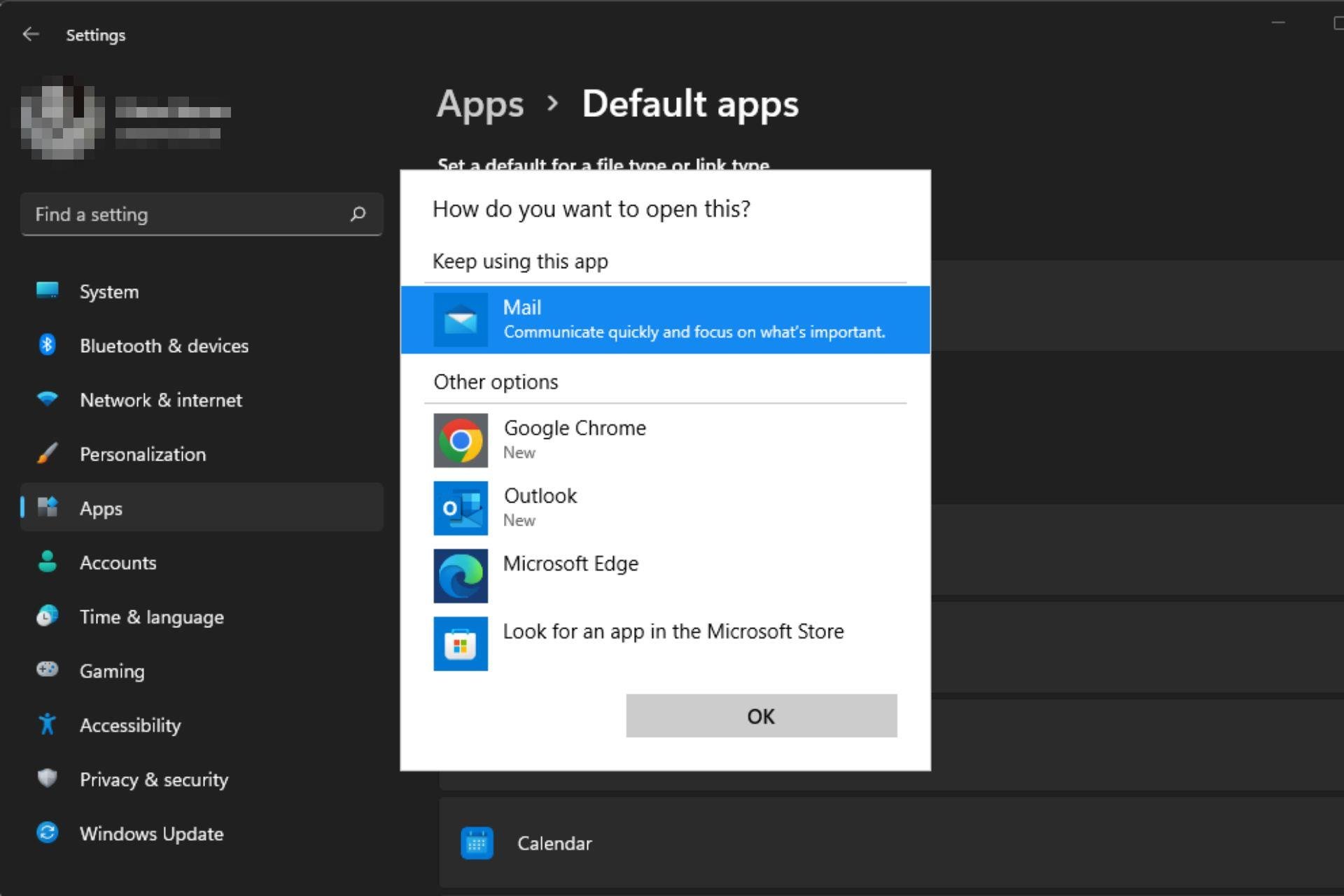Choose Microsoft Edge option
This screenshot has height=896, width=1344.
(665, 576)
